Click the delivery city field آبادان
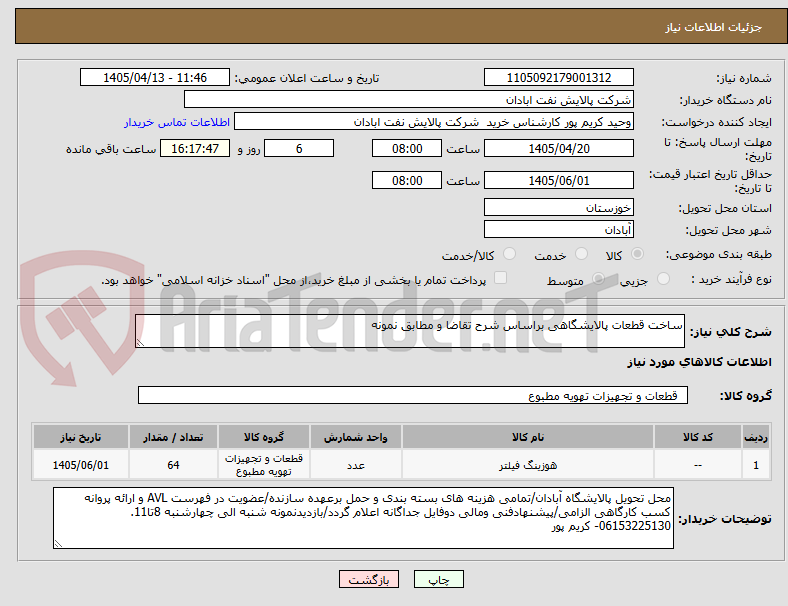The image size is (788, 606). pos(559,230)
